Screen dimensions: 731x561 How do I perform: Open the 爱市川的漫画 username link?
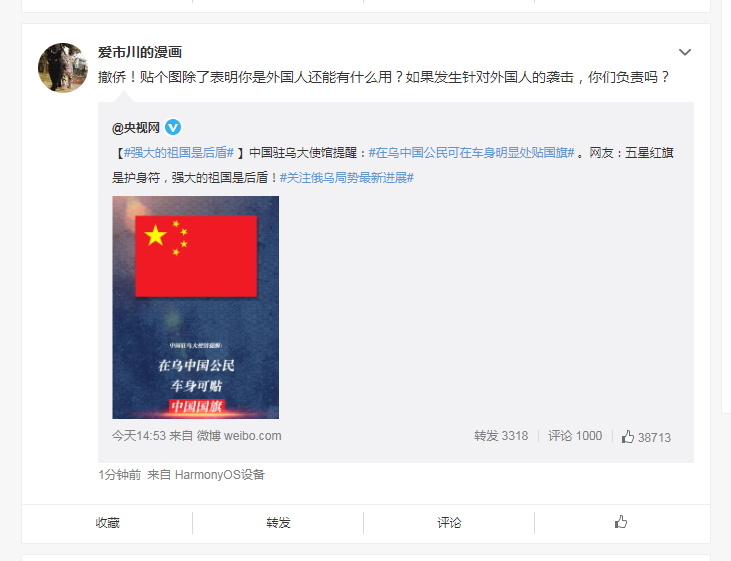[140, 52]
